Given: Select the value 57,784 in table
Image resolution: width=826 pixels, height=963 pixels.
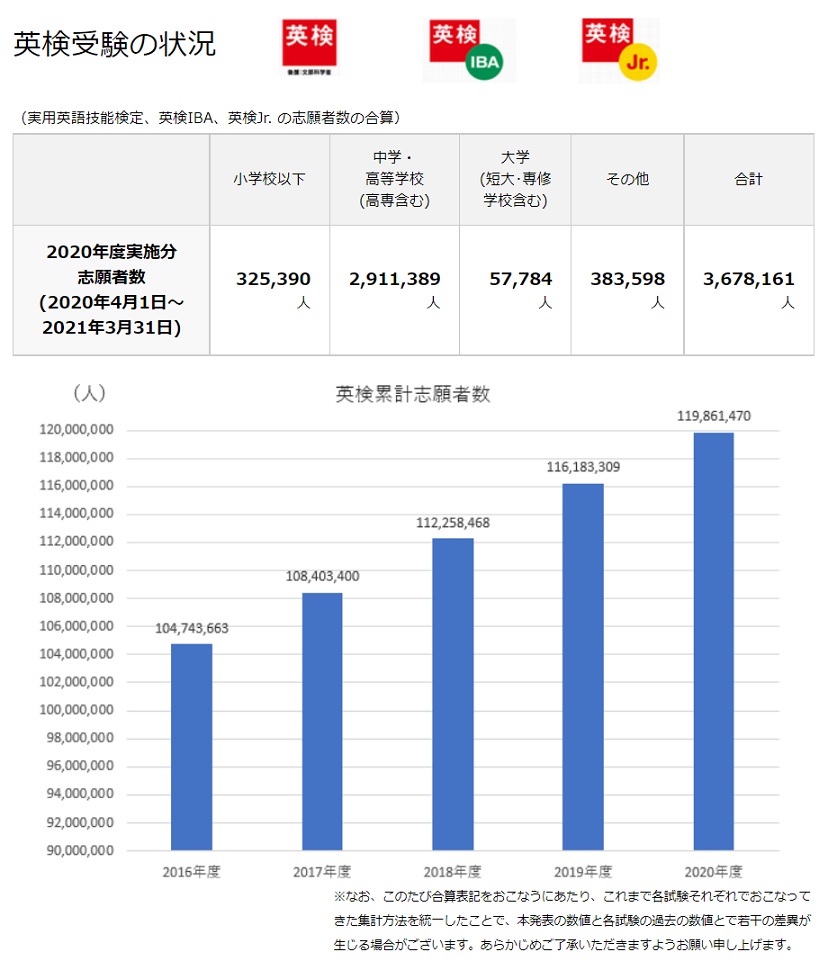Looking at the screenshot, I should coord(520,279).
